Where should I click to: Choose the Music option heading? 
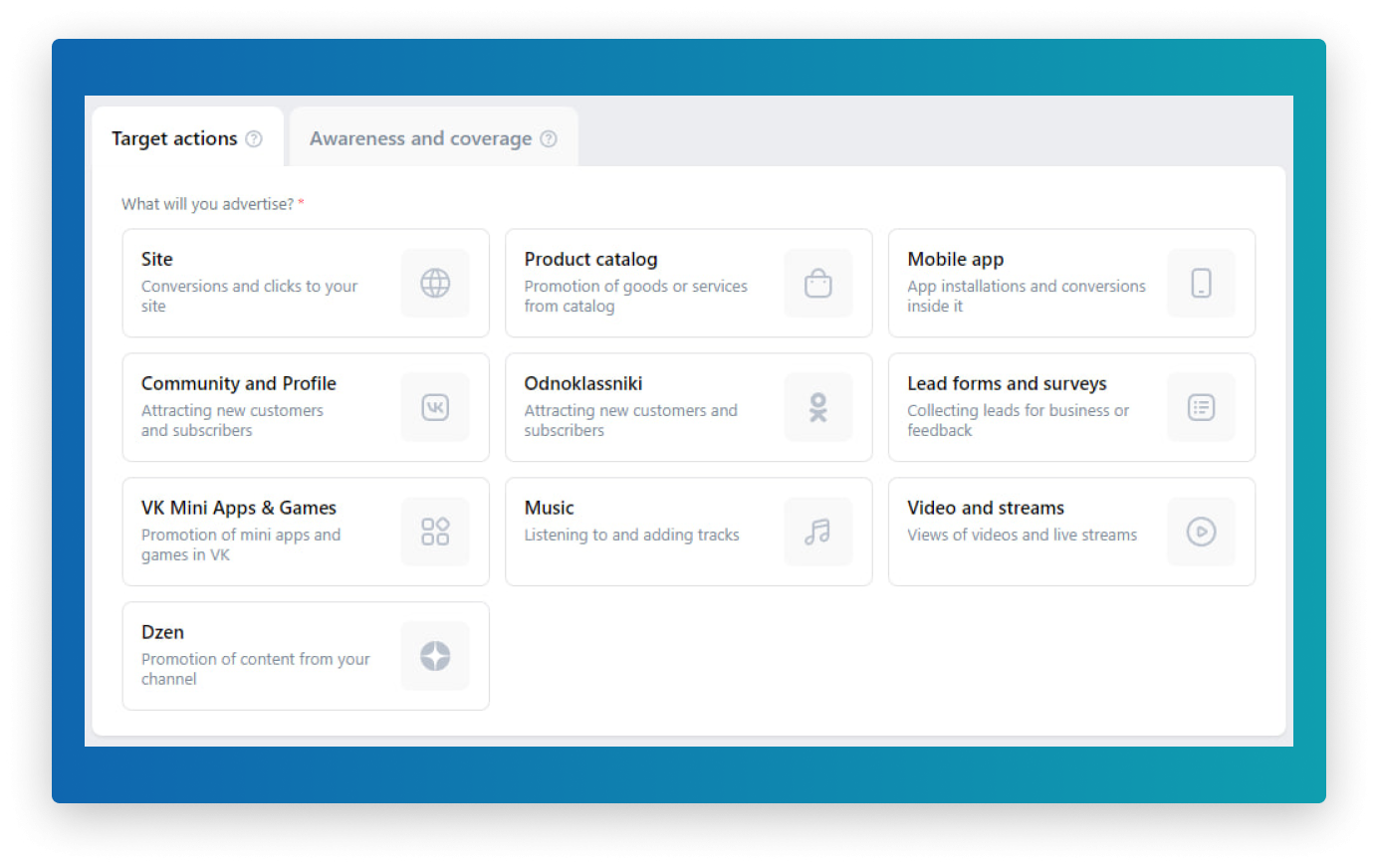pos(549,509)
